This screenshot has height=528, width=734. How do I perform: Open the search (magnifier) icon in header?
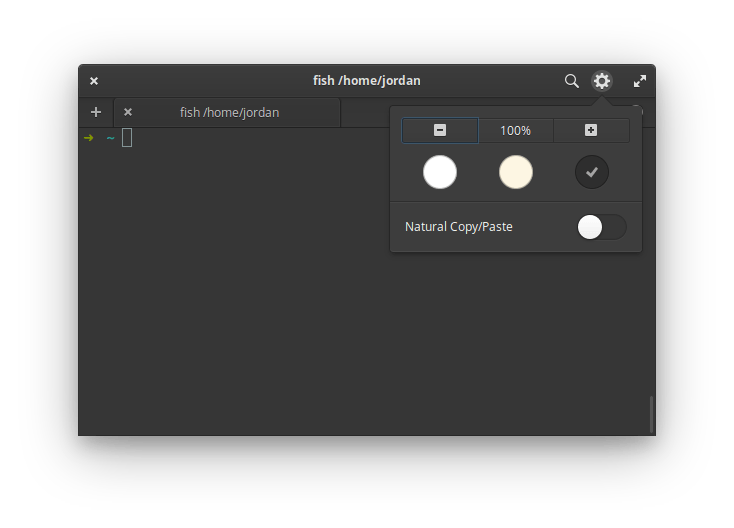[571, 81]
